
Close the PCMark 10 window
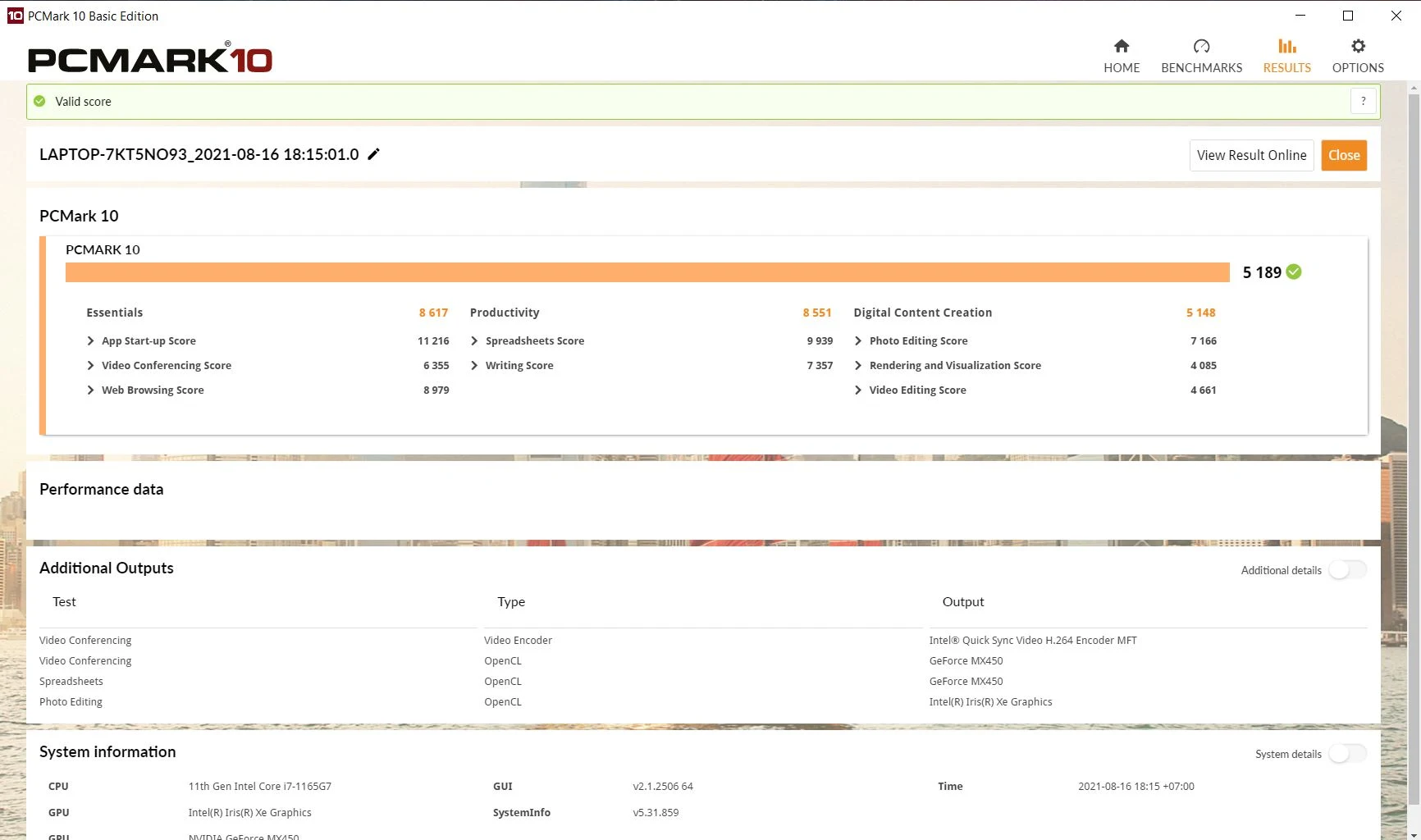1396,16
